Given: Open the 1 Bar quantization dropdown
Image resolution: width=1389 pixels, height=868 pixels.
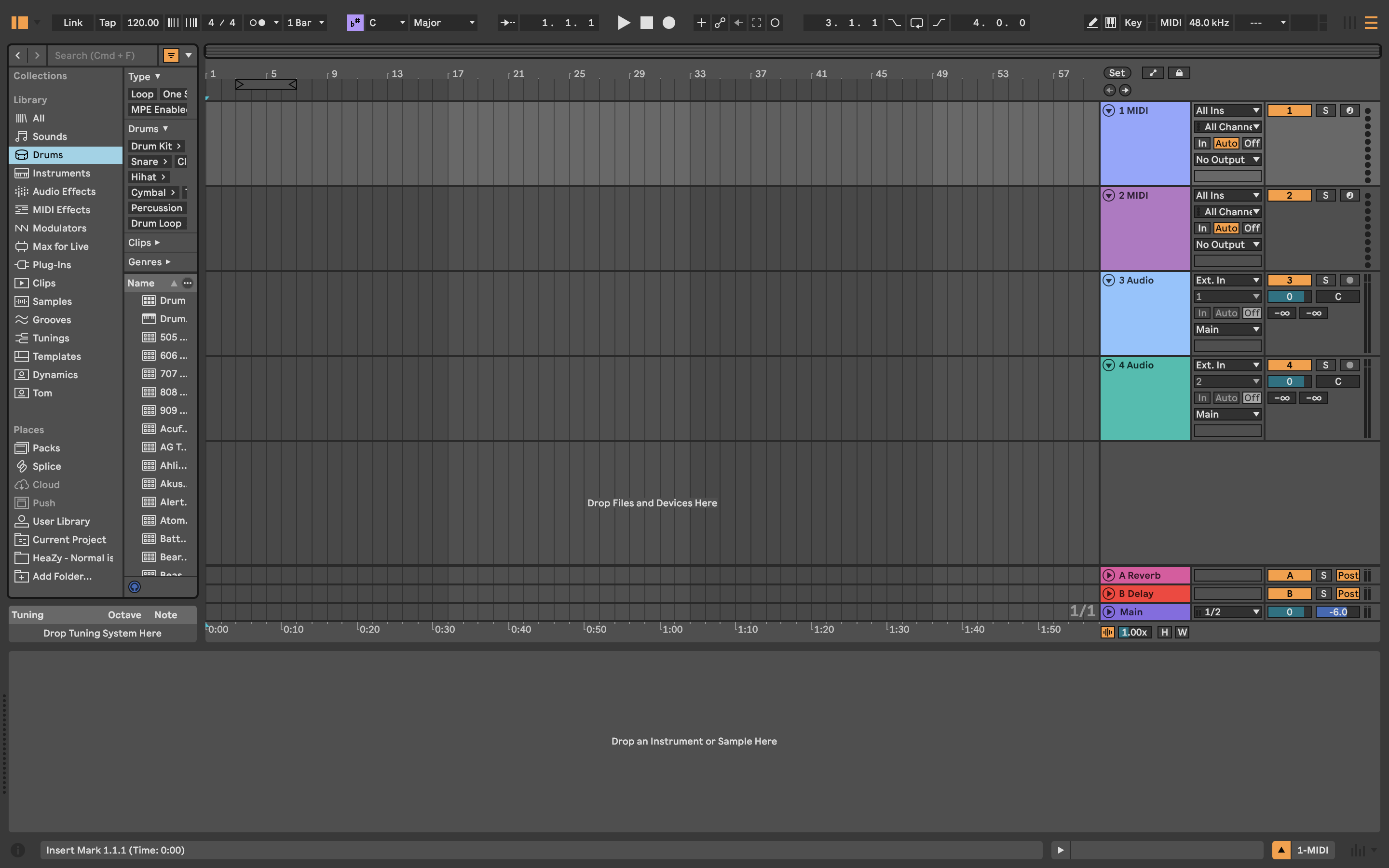Looking at the screenshot, I should click(305, 22).
